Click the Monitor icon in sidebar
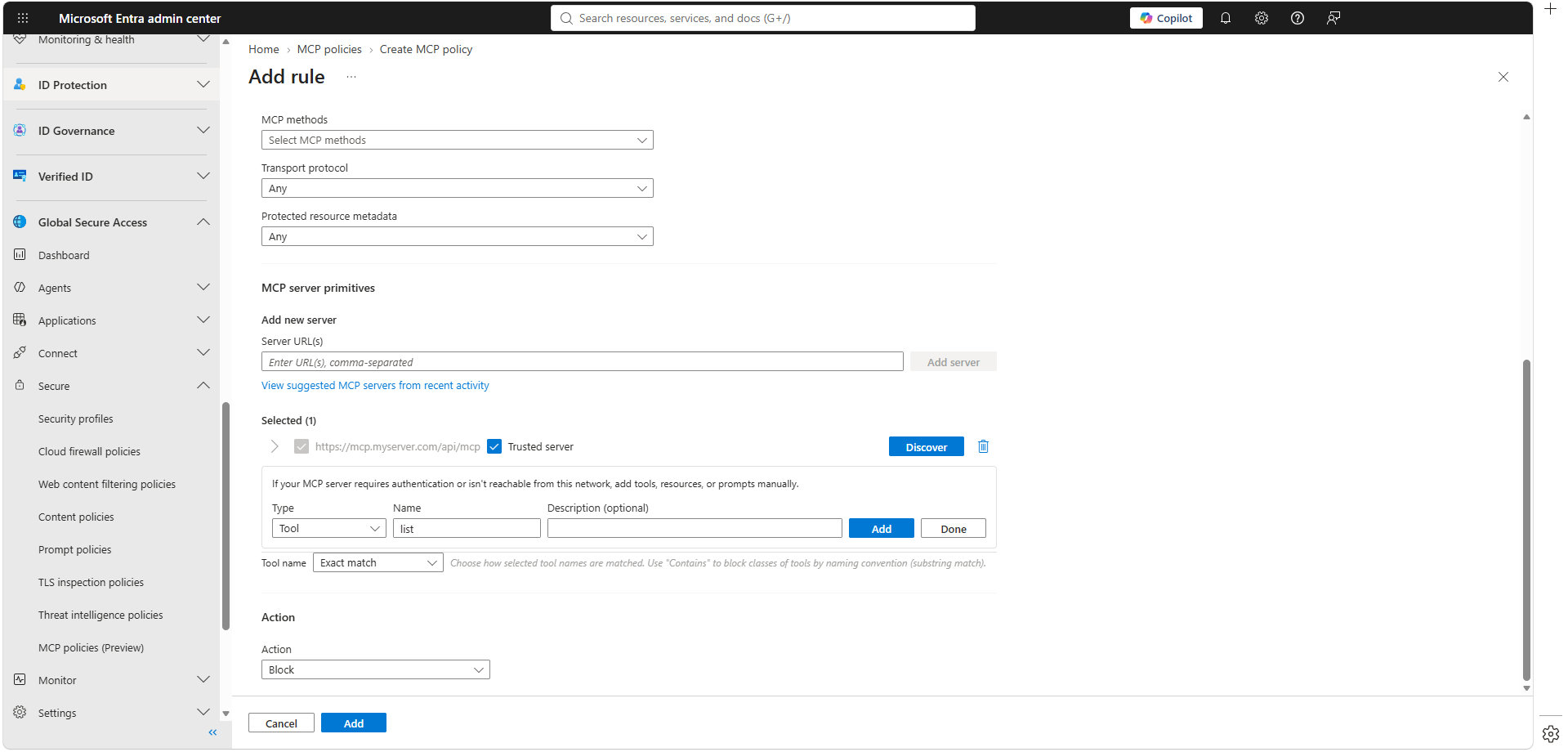The width and height of the screenshot is (1568, 752). (20, 679)
